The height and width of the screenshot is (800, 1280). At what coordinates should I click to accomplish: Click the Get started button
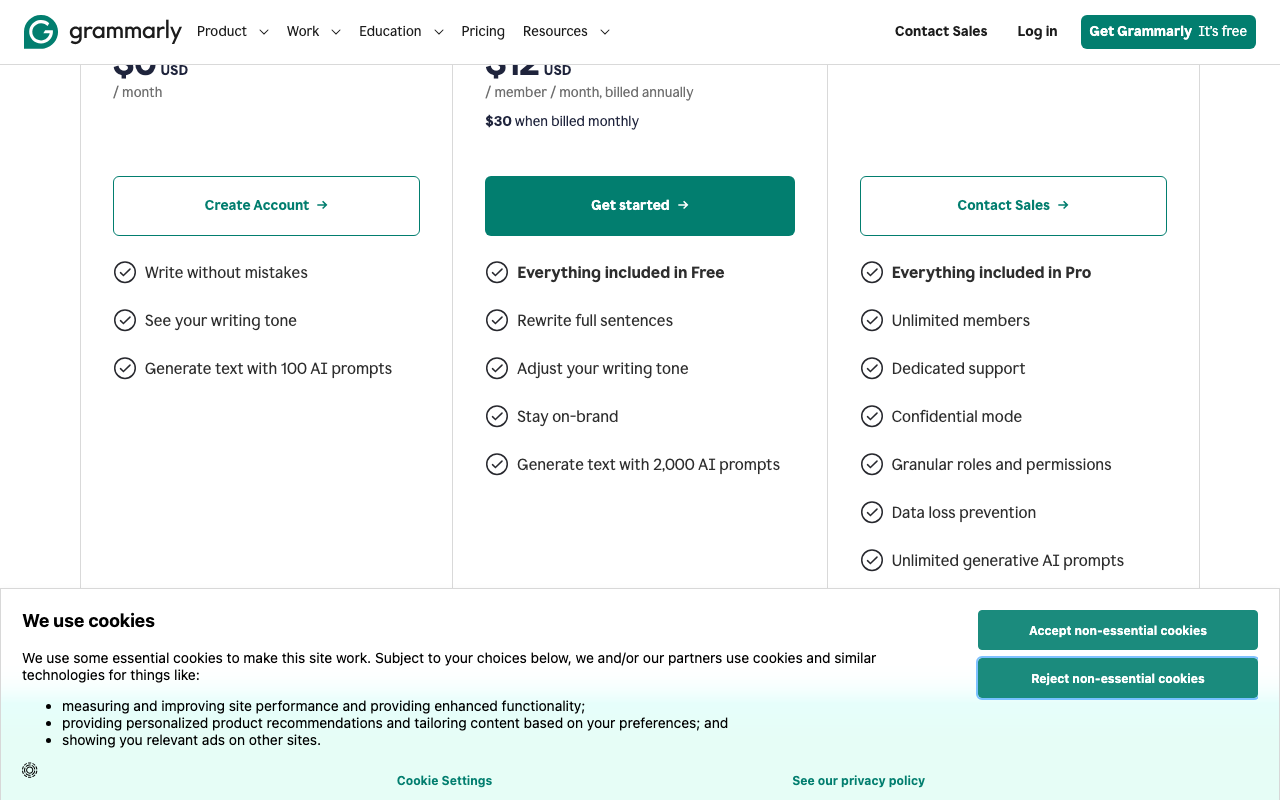click(639, 205)
